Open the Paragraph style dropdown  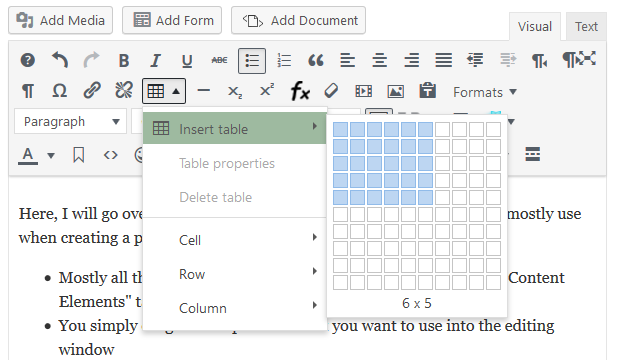[70, 122]
